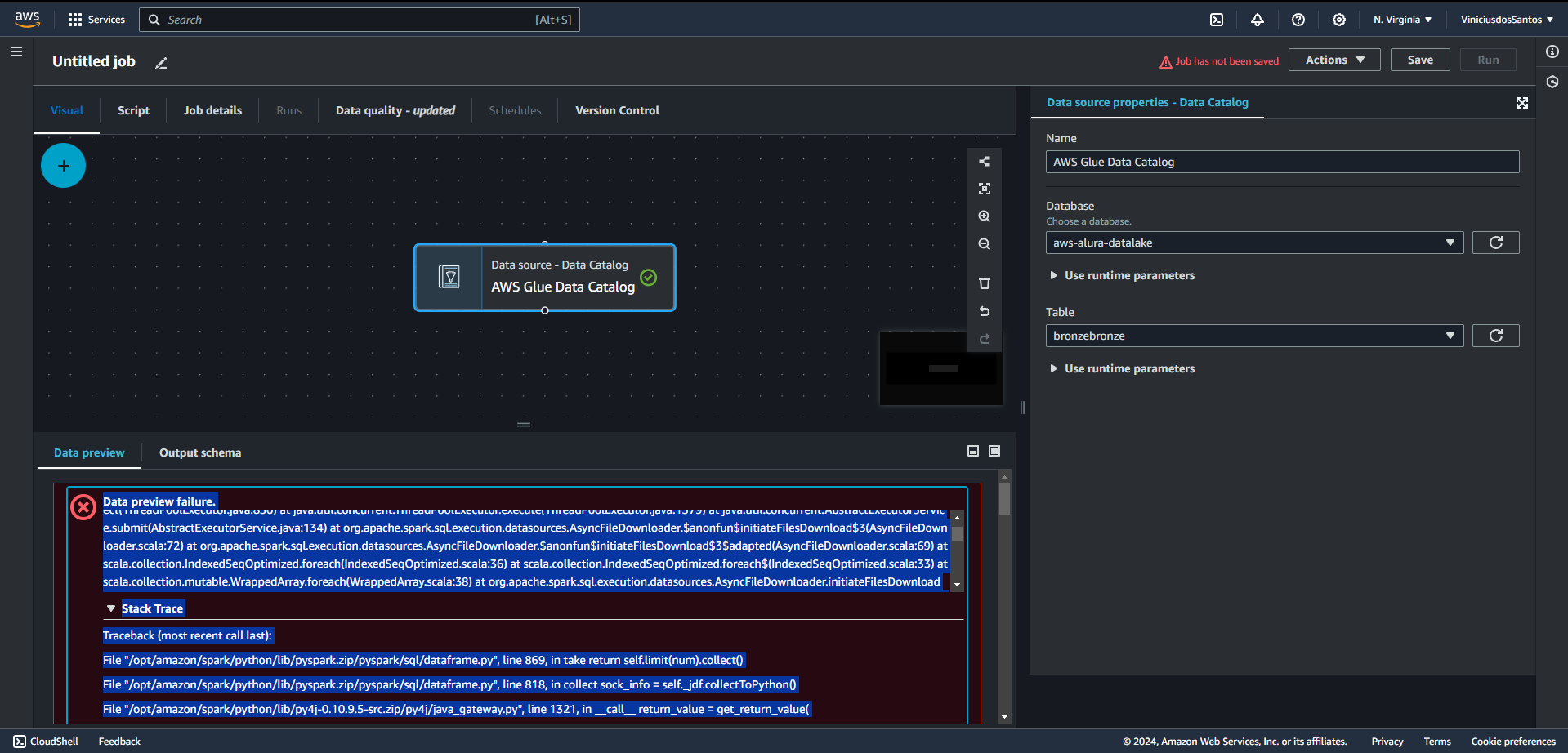This screenshot has height=753, width=1568.
Task: Click the Job has not been saved warning
Action: [1219, 61]
